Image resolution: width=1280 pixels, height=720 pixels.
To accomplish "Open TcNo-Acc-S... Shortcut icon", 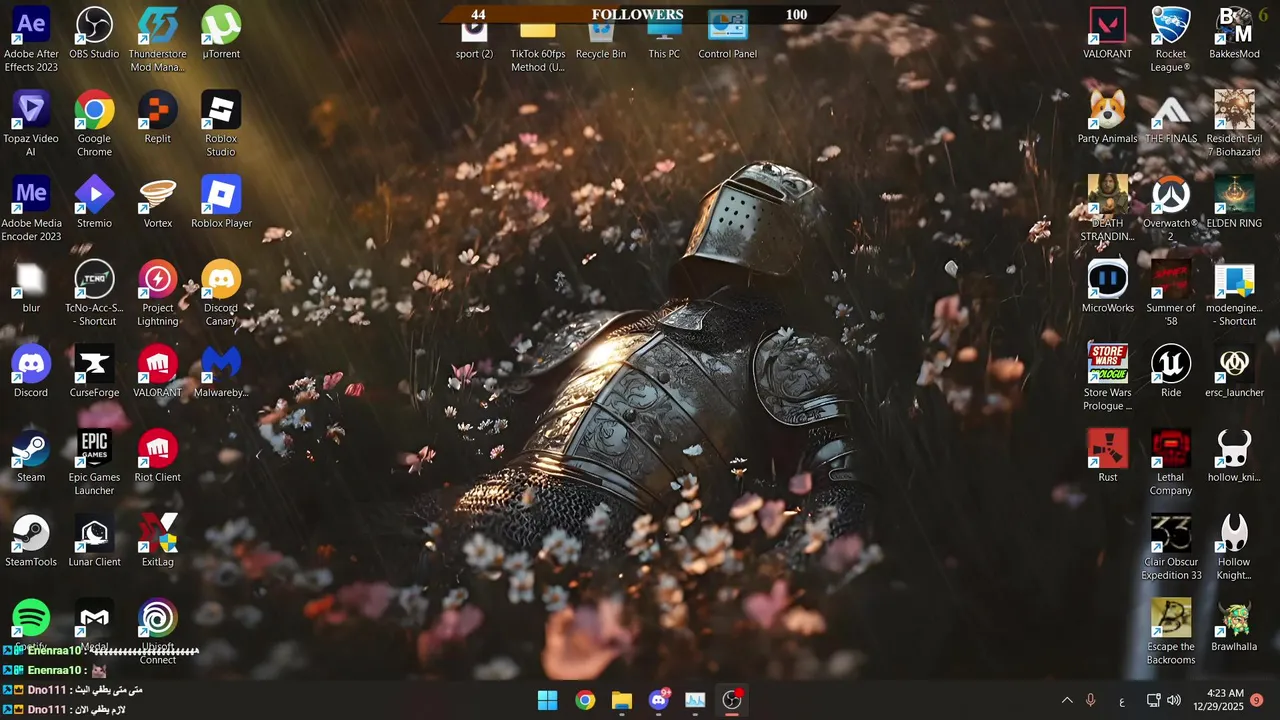I will point(94,295).
